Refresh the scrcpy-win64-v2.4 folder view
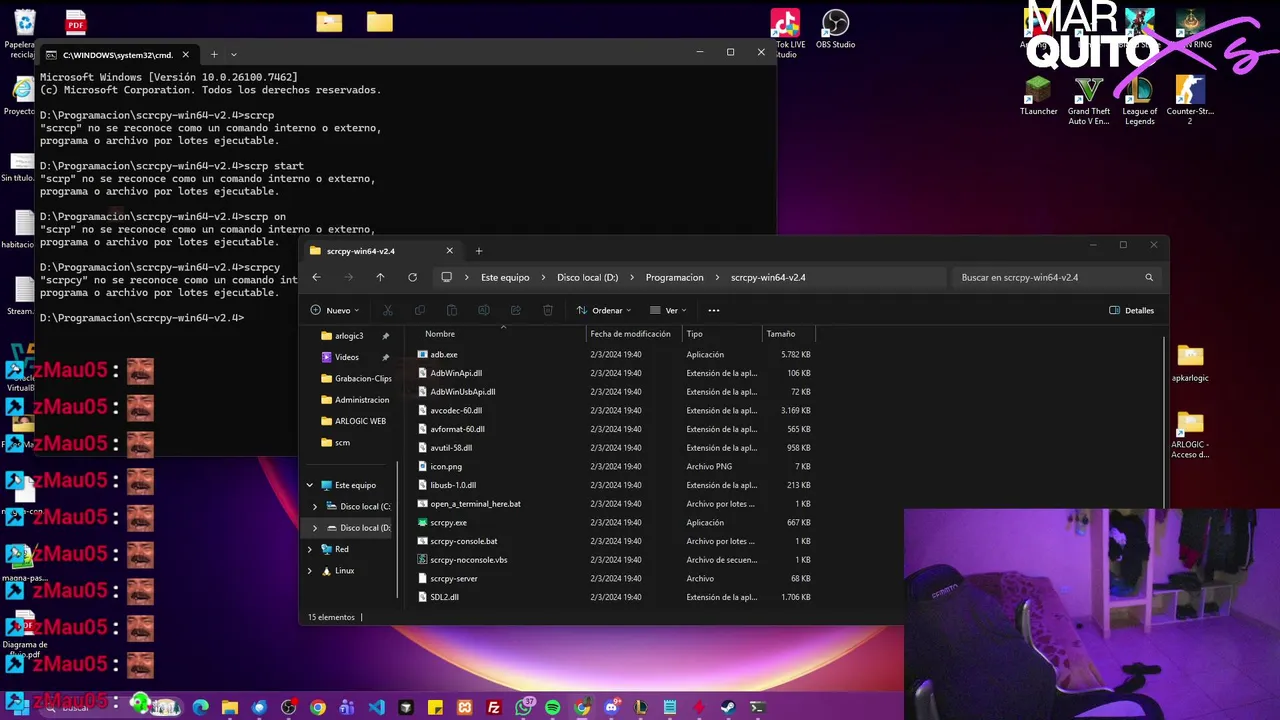The height and width of the screenshot is (720, 1280). click(412, 277)
